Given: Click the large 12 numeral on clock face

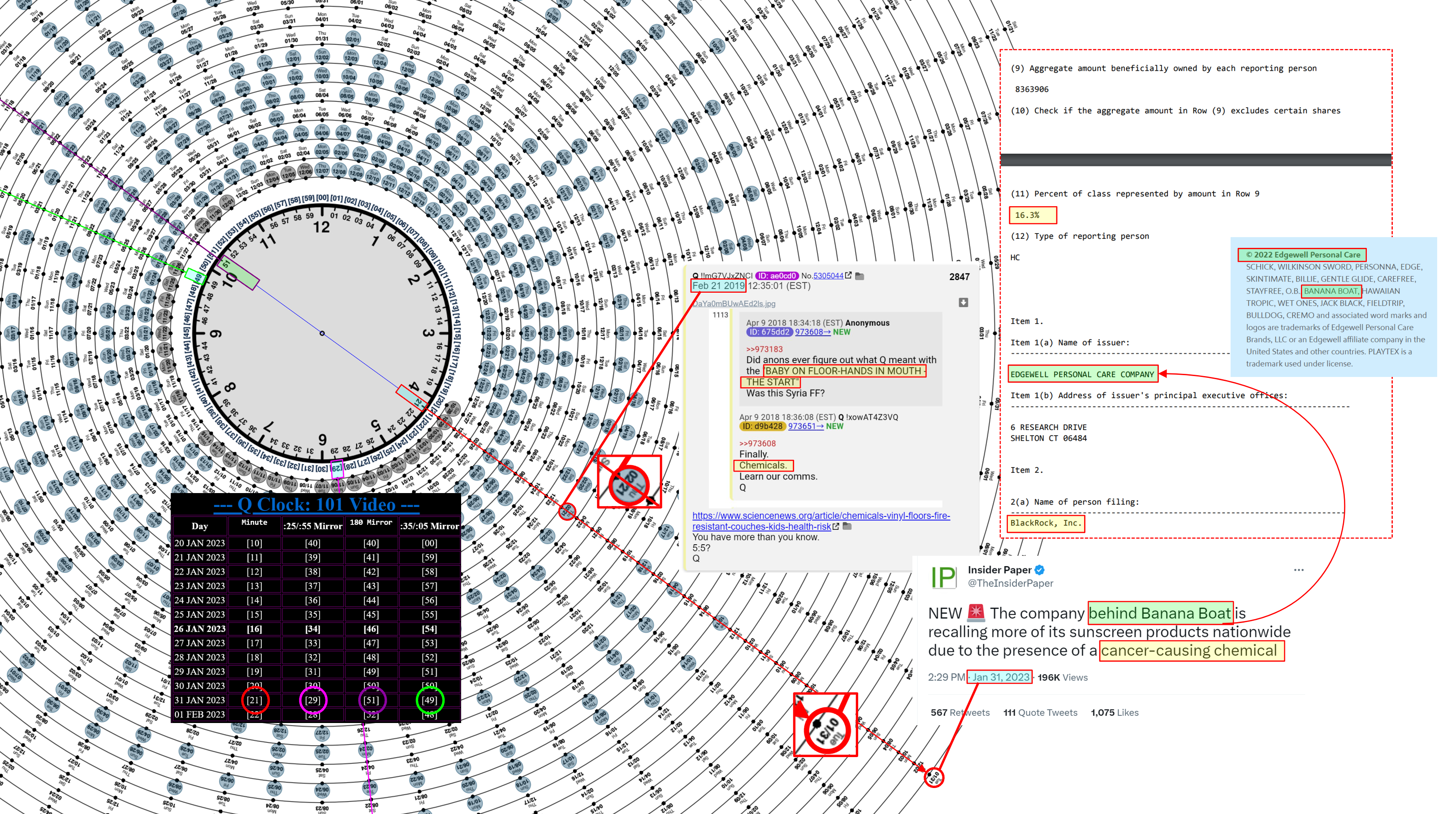Looking at the screenshot, I should tap(322, 227).
